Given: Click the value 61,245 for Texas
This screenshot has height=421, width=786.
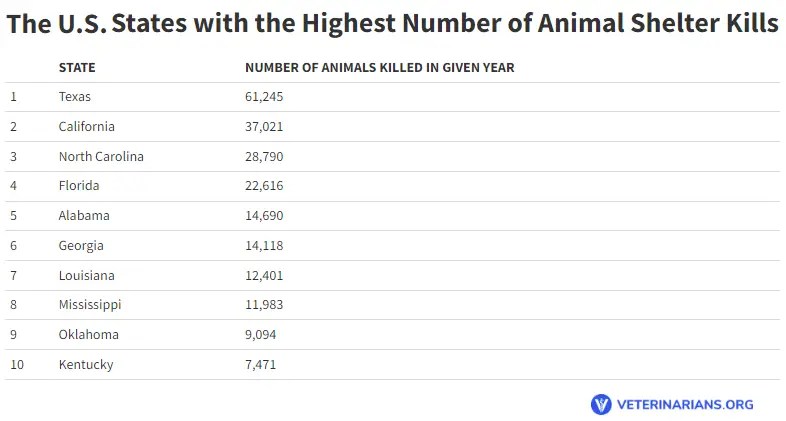Looking at the screenshot, I should (x=265, y=97).
